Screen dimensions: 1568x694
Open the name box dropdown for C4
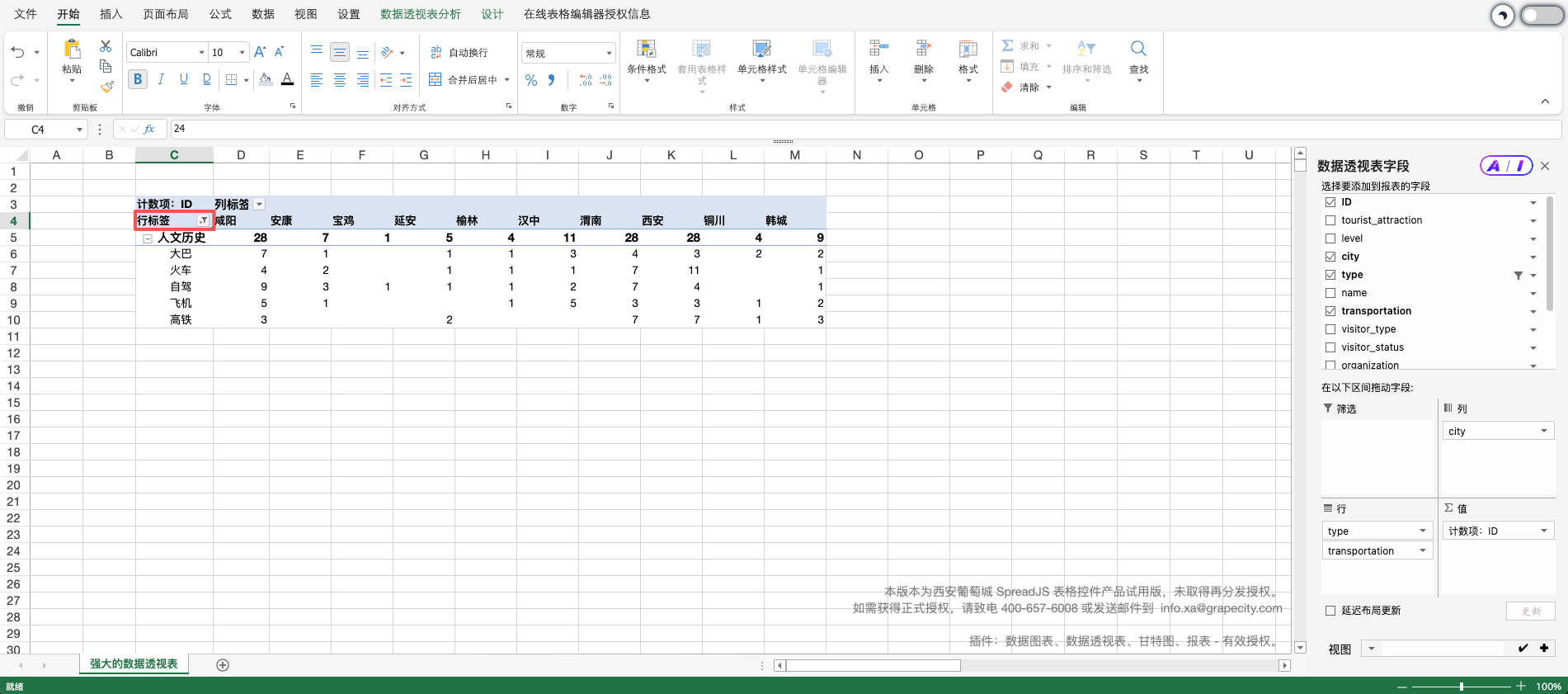tap(79, 130)
